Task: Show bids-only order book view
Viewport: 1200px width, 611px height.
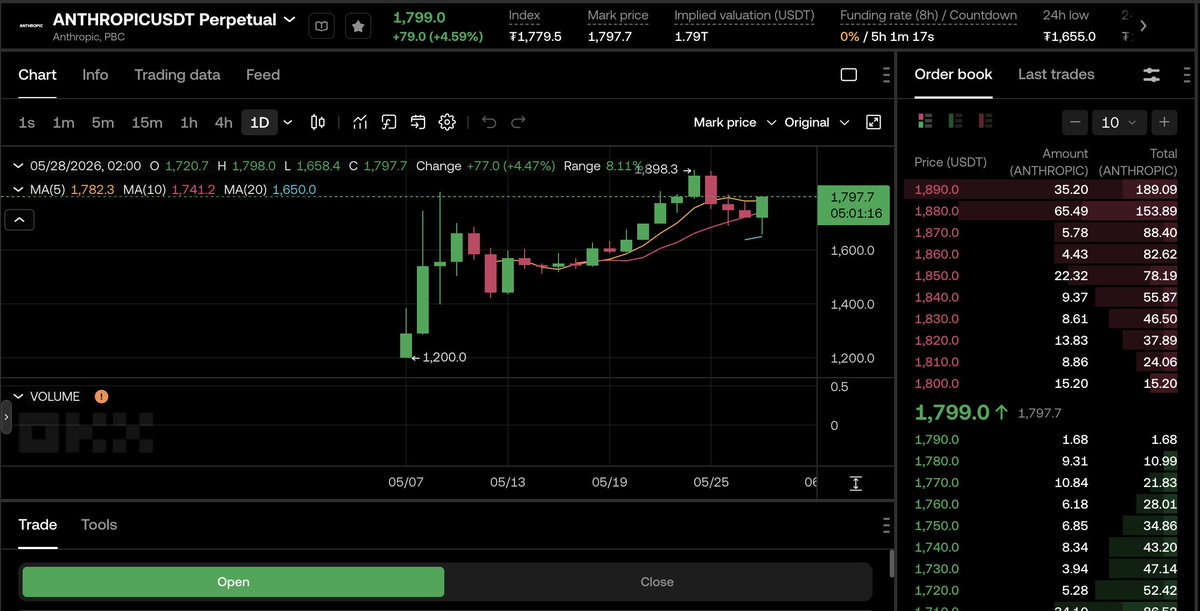Action: [x=955, y=121]
